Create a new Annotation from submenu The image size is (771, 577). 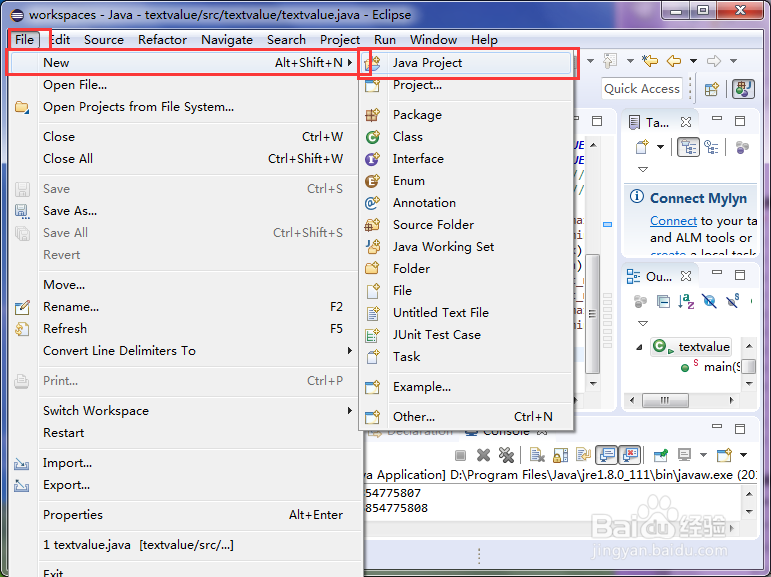click(x=466, y=203)
